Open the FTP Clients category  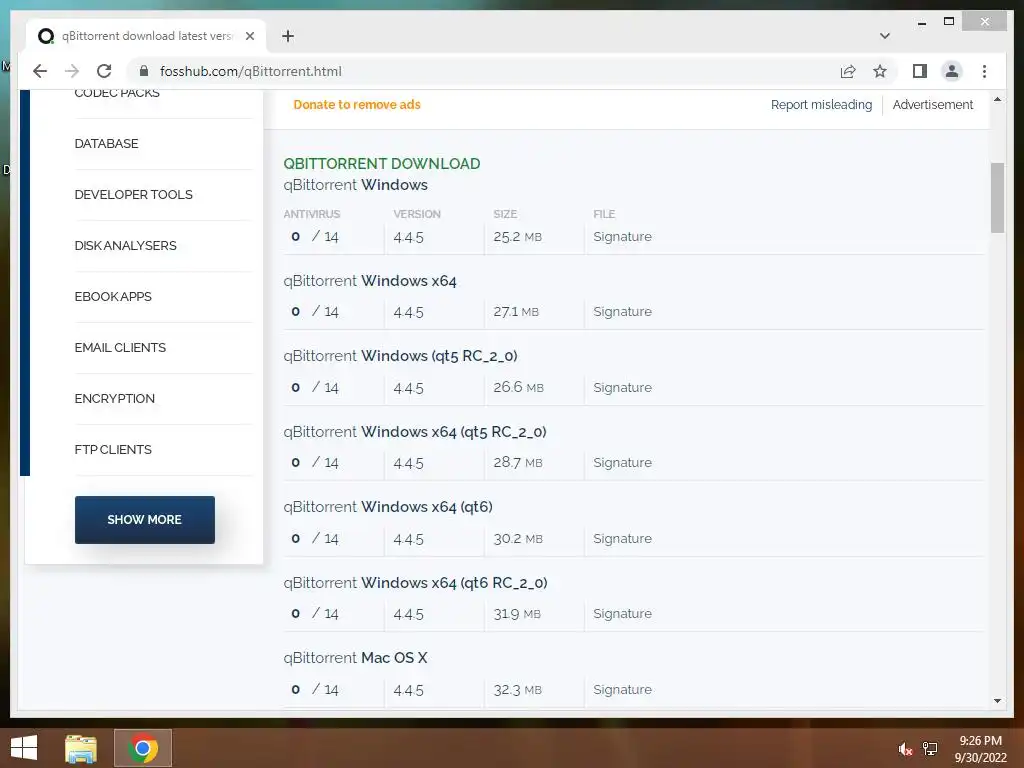point(113,449)
